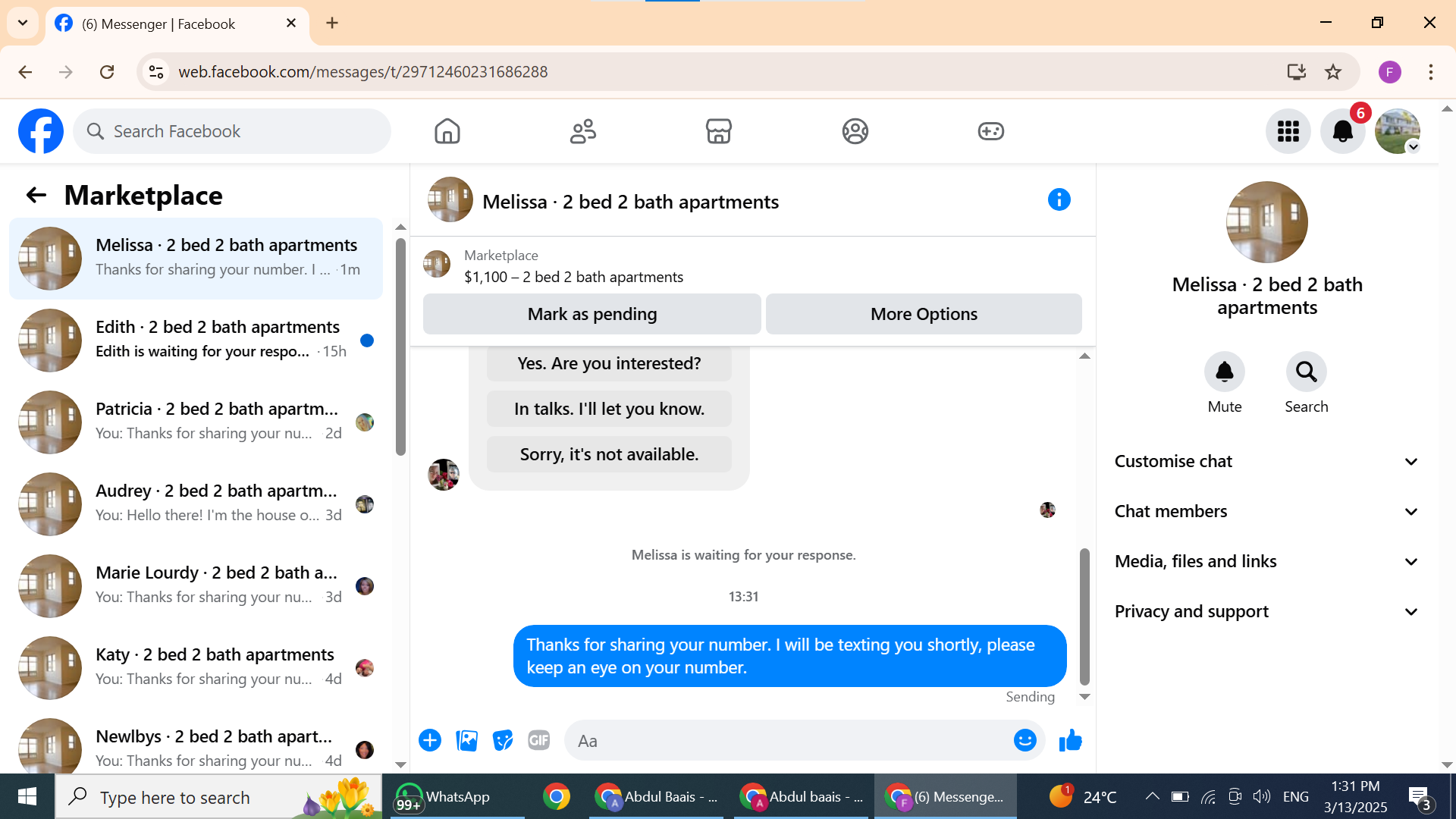
Task: Open the volume control in system tray
Action: 1261,796
